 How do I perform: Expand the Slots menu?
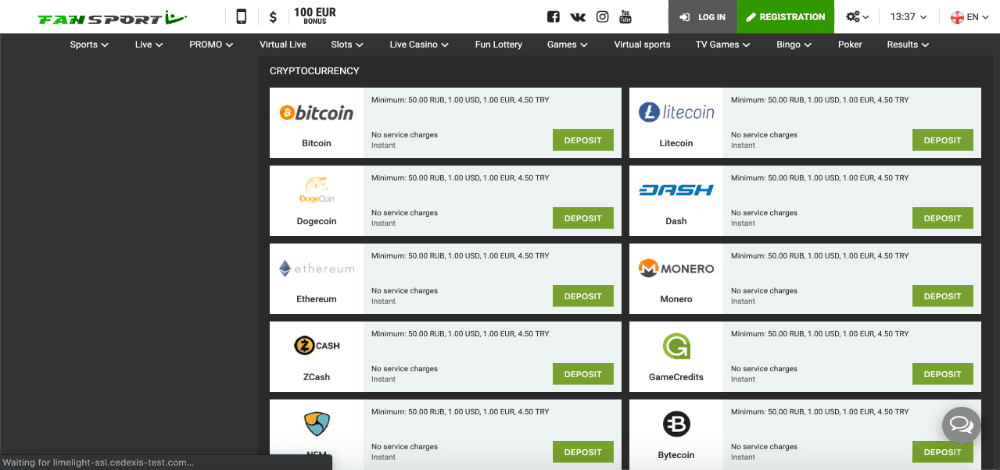pyautogui.click(x=348, y=45)
